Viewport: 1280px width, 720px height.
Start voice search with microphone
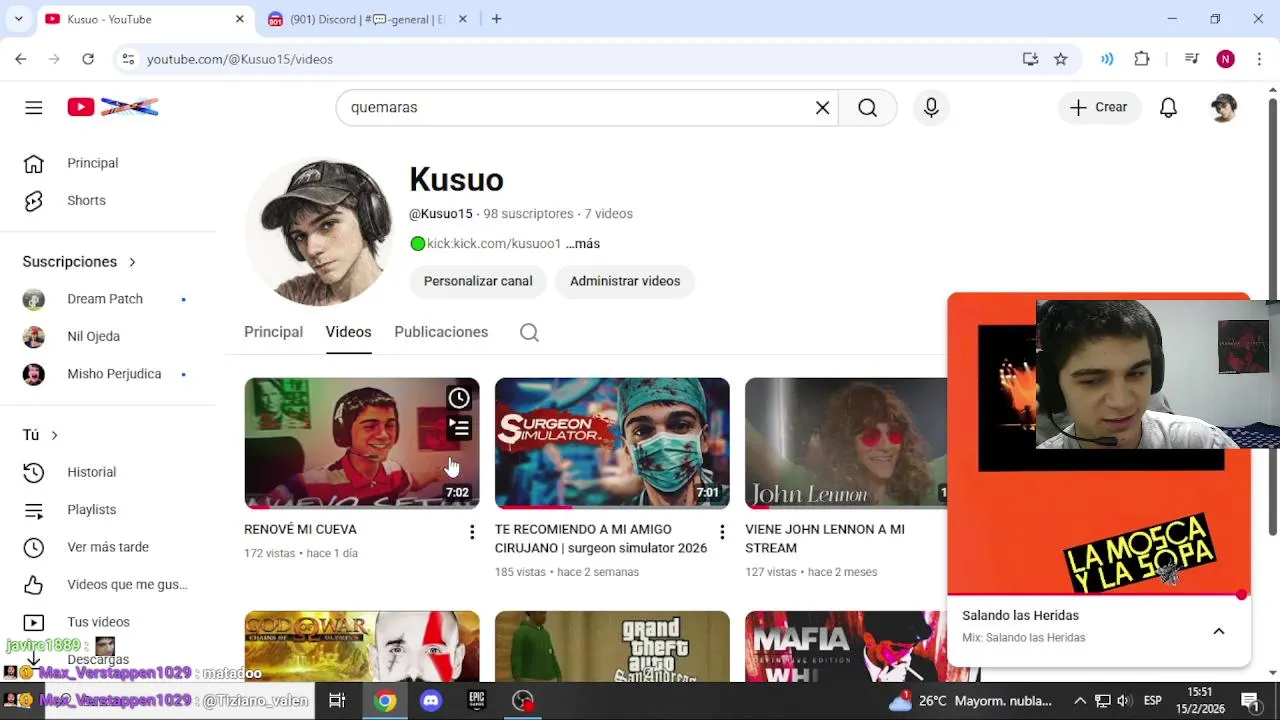pyautogui.click(x=931, y=107)
